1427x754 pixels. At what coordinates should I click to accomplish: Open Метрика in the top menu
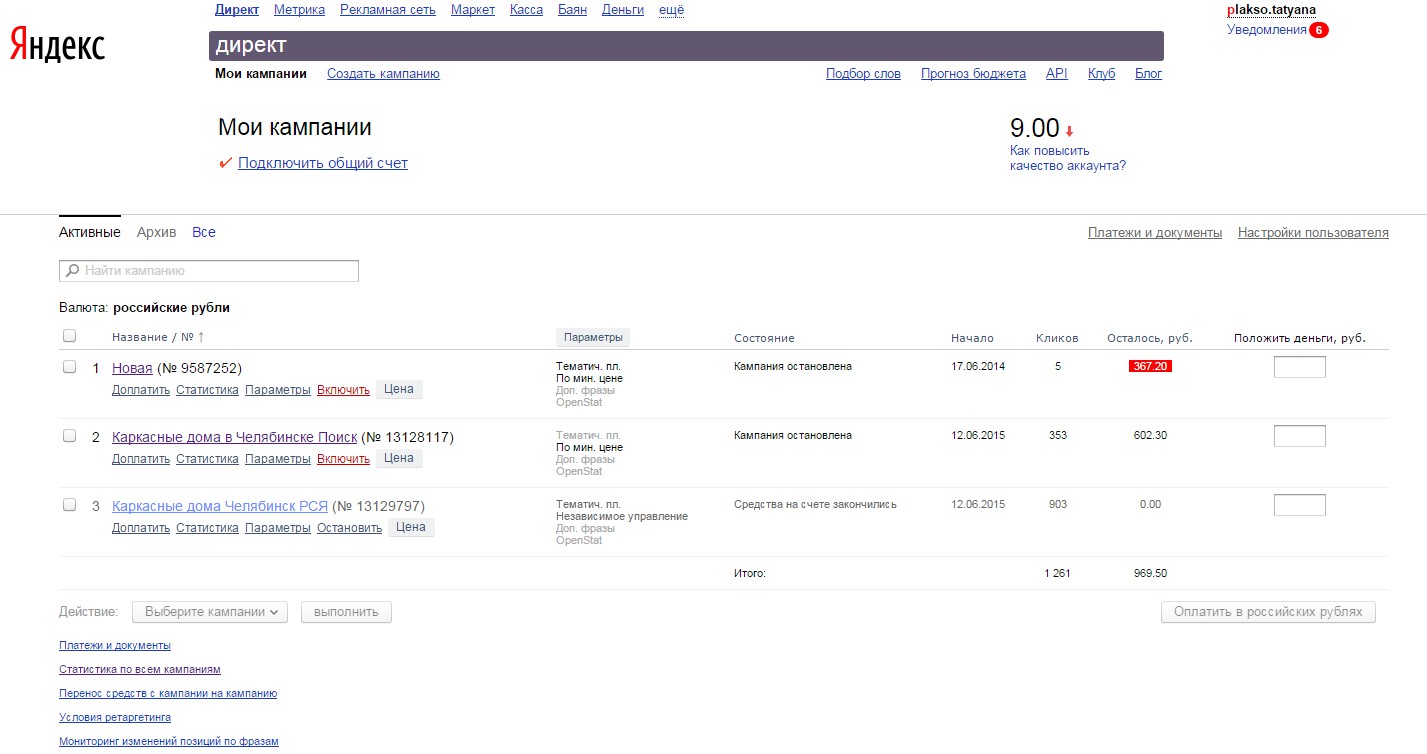click(x=299, y=10)
